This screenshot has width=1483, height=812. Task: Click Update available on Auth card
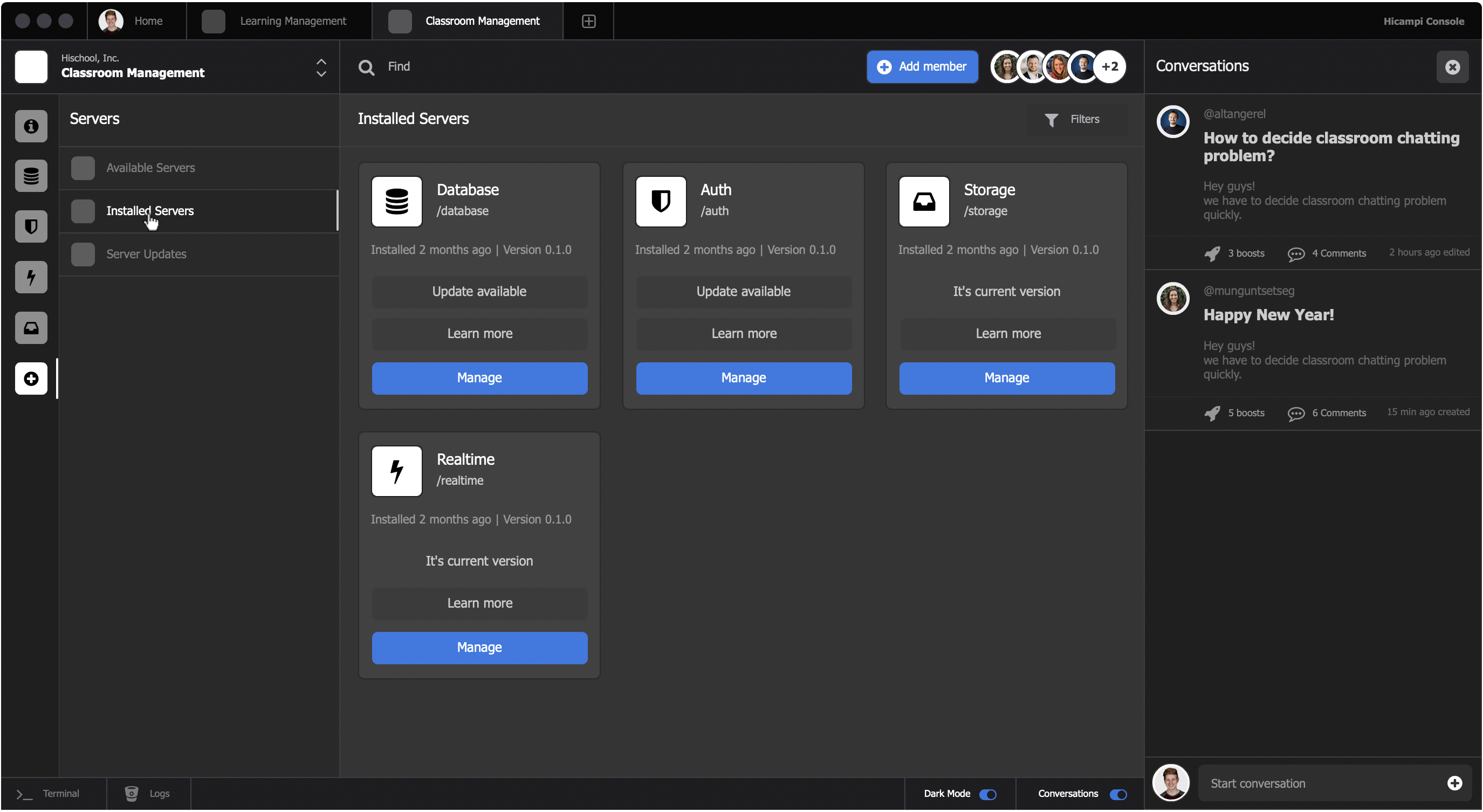click(x=743, y=292)
